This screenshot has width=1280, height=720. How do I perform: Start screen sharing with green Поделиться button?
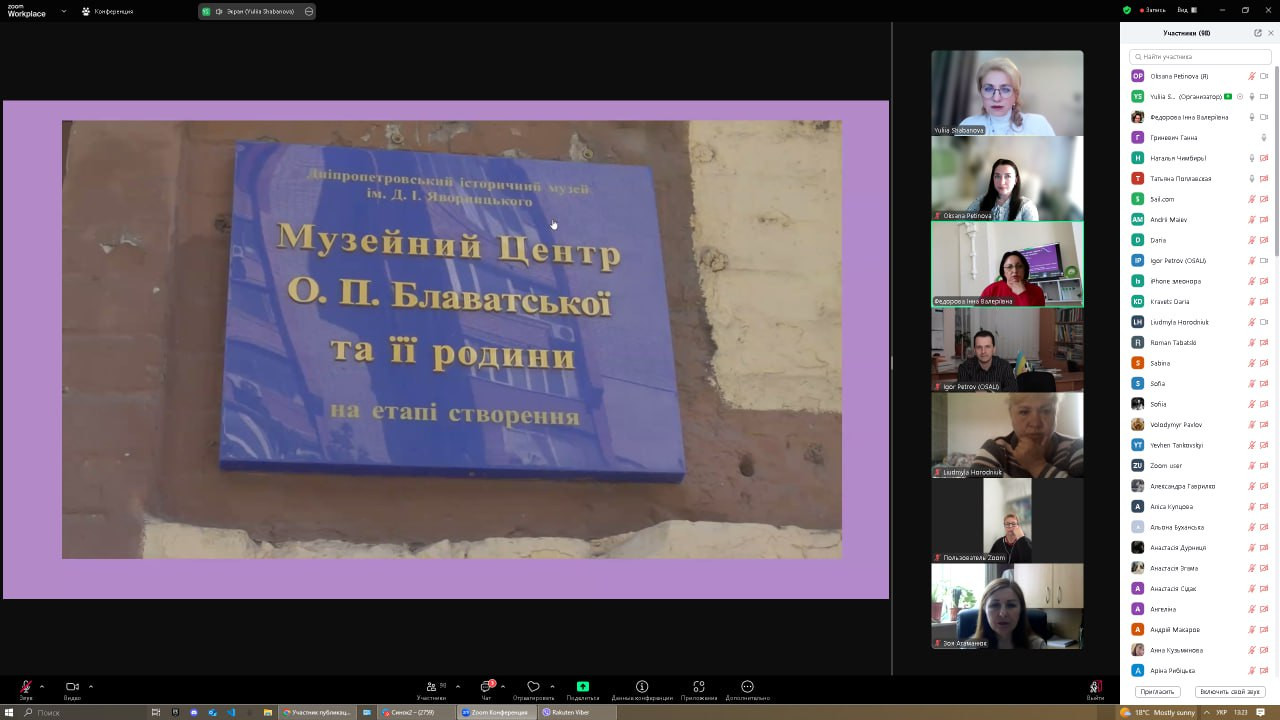[x=583, y=690]
